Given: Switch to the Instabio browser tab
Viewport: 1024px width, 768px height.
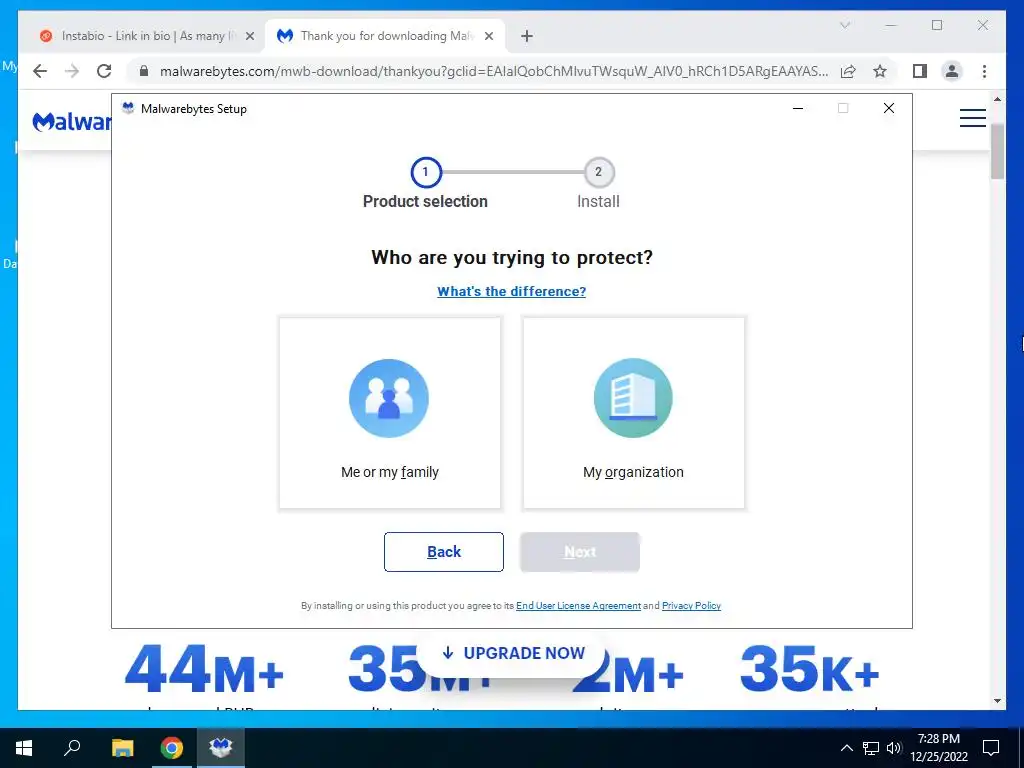Looking at the screenshot, I should click(x=147, y=36).
